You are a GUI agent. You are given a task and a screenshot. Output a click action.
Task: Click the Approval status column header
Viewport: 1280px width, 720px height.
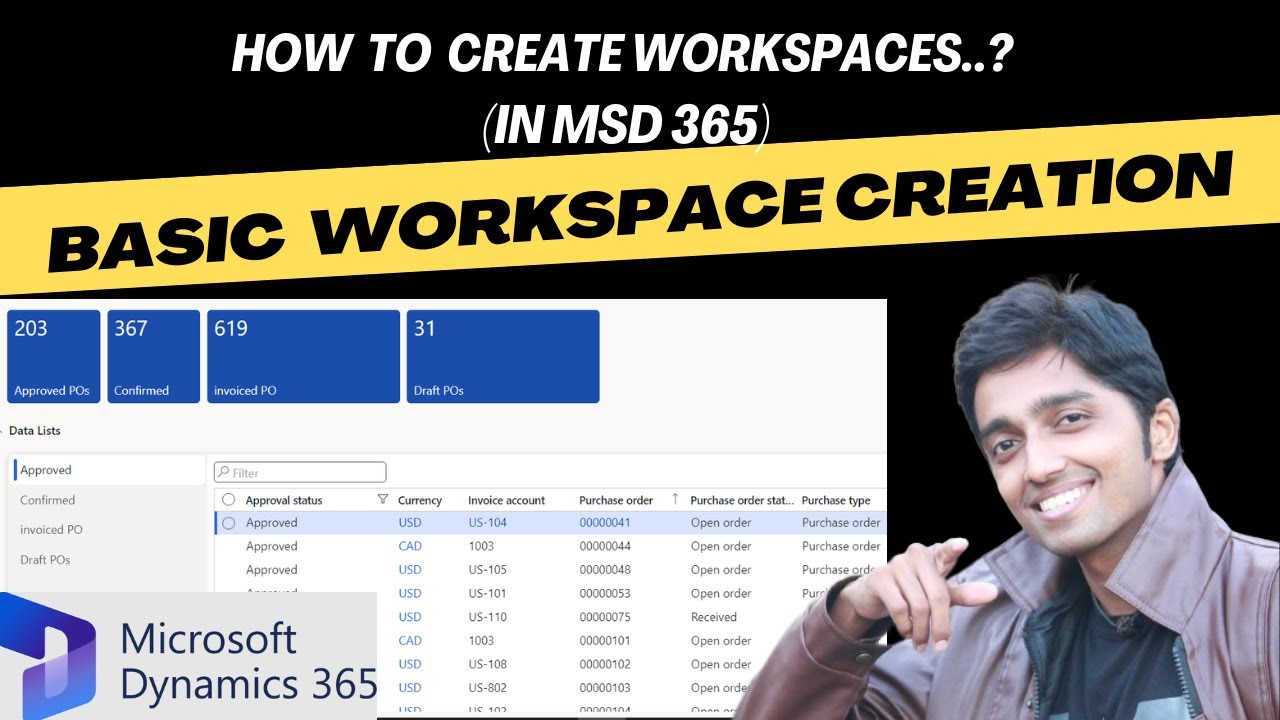(284, 500)
